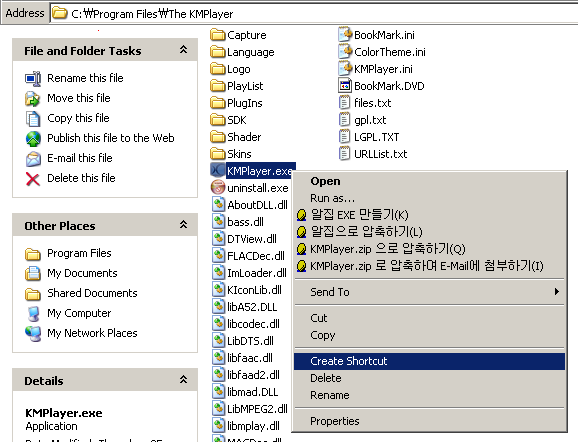578x442 pixels.
Task: Select the gpl.txt file name
Action: tap(370, 120)
